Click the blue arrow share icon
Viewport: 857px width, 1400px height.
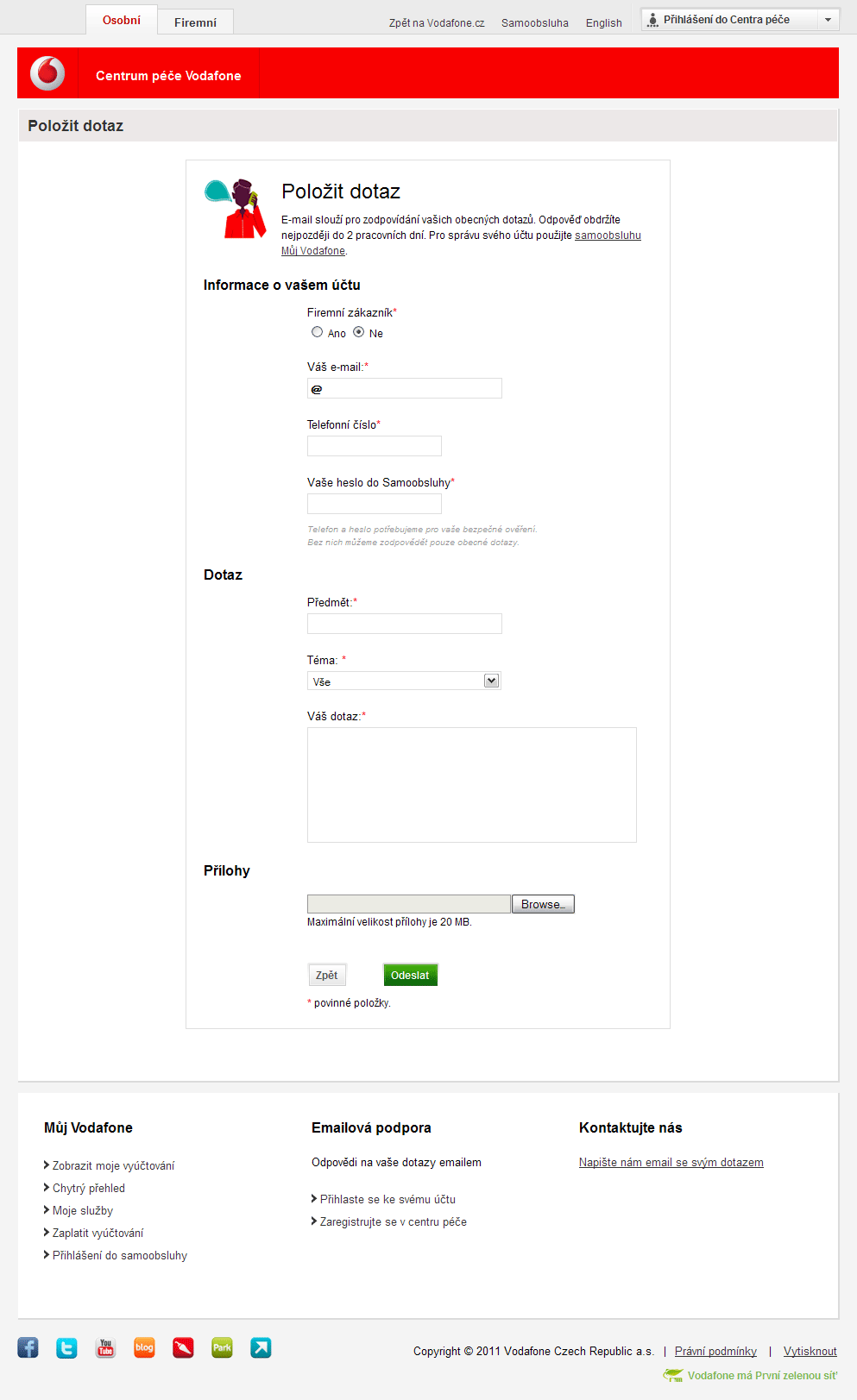click(261, 1347)
